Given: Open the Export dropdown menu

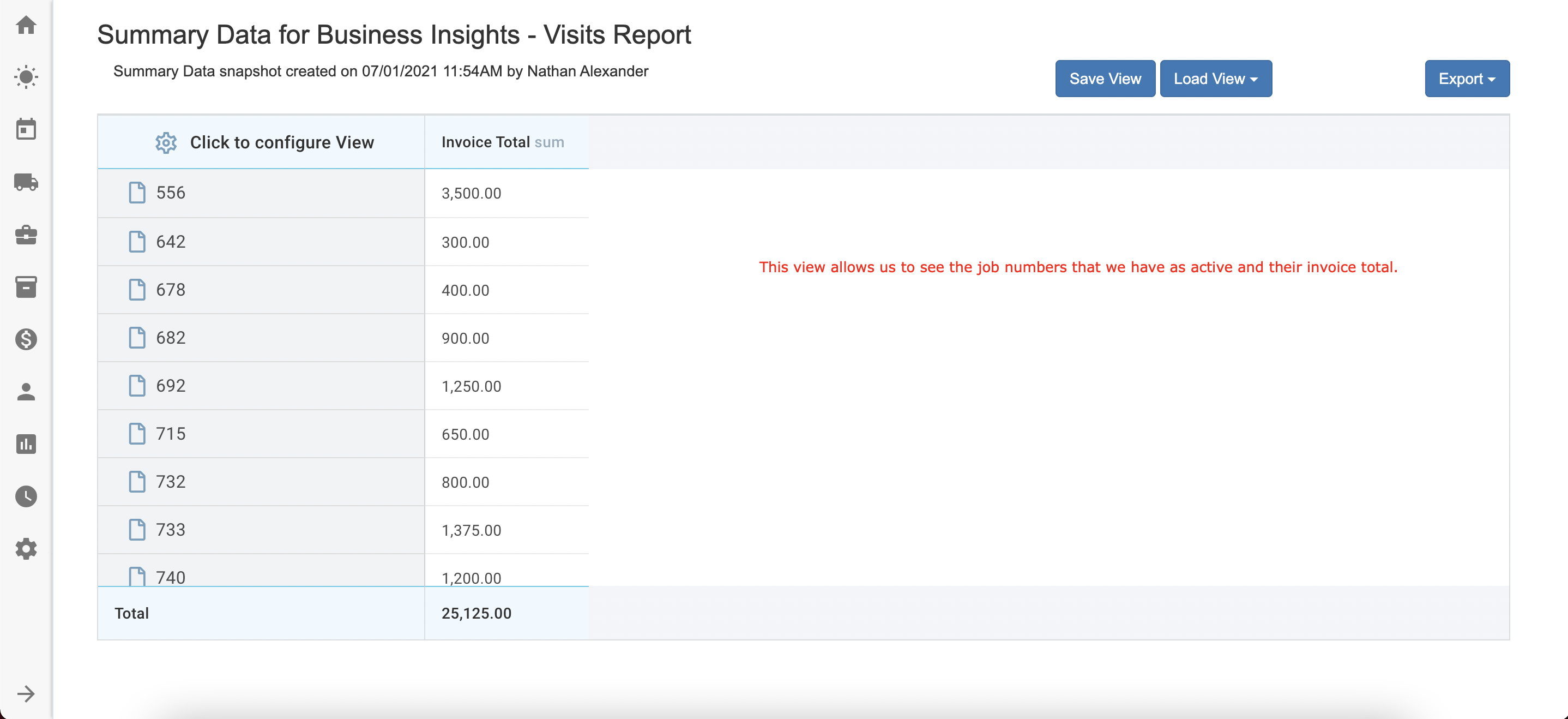Looking at the screenshot, I should [1467, 79].
